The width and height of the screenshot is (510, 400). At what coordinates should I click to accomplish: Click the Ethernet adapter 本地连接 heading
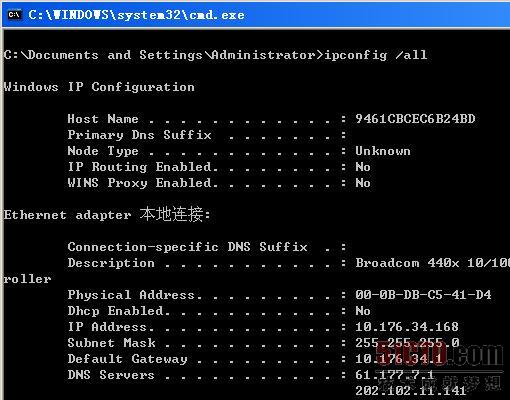(x=107, y=214)
